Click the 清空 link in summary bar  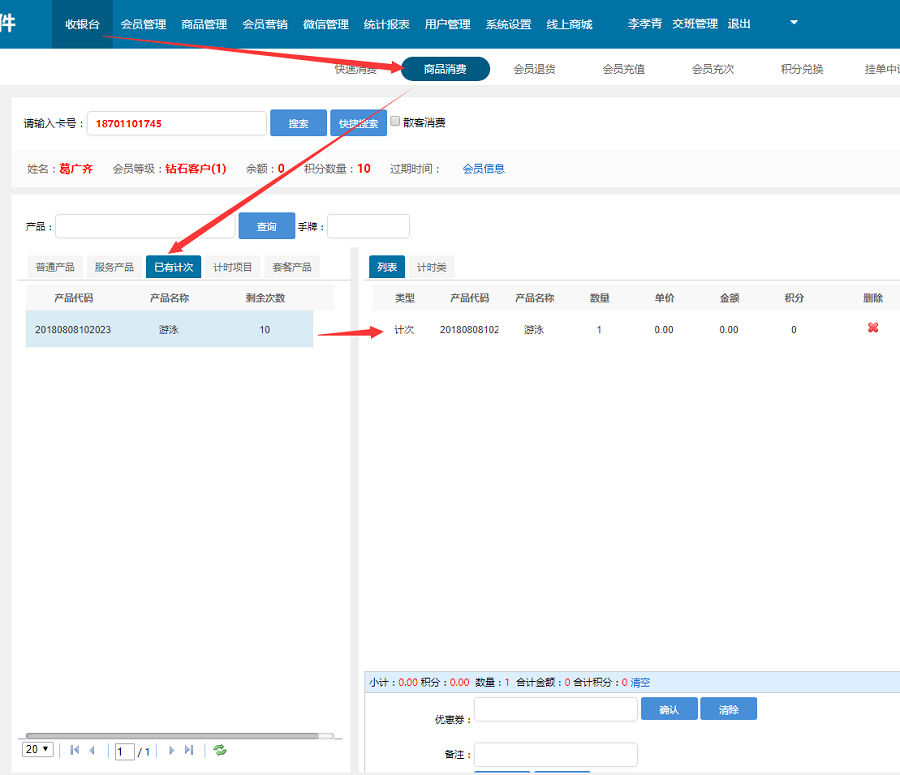pyautogui.click(x=640, y=682)
